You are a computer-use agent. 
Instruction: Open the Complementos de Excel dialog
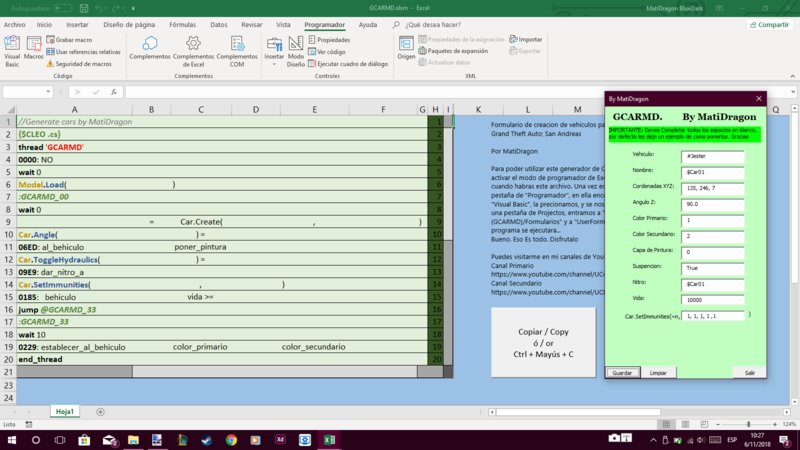coord(193,48)
